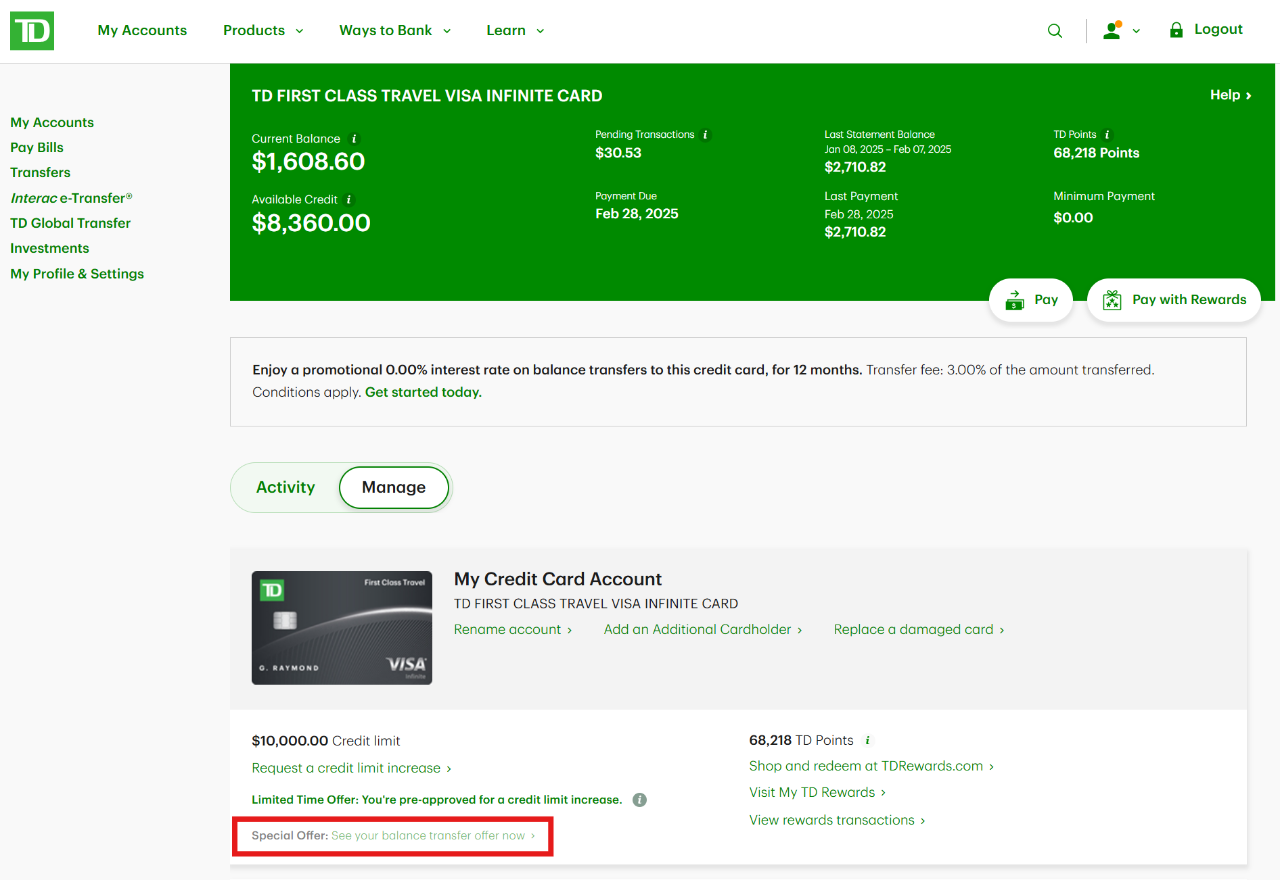Click the $0.00 minimum payment
Viewport: 1280px width, 880px height.
coord(1073,218)
